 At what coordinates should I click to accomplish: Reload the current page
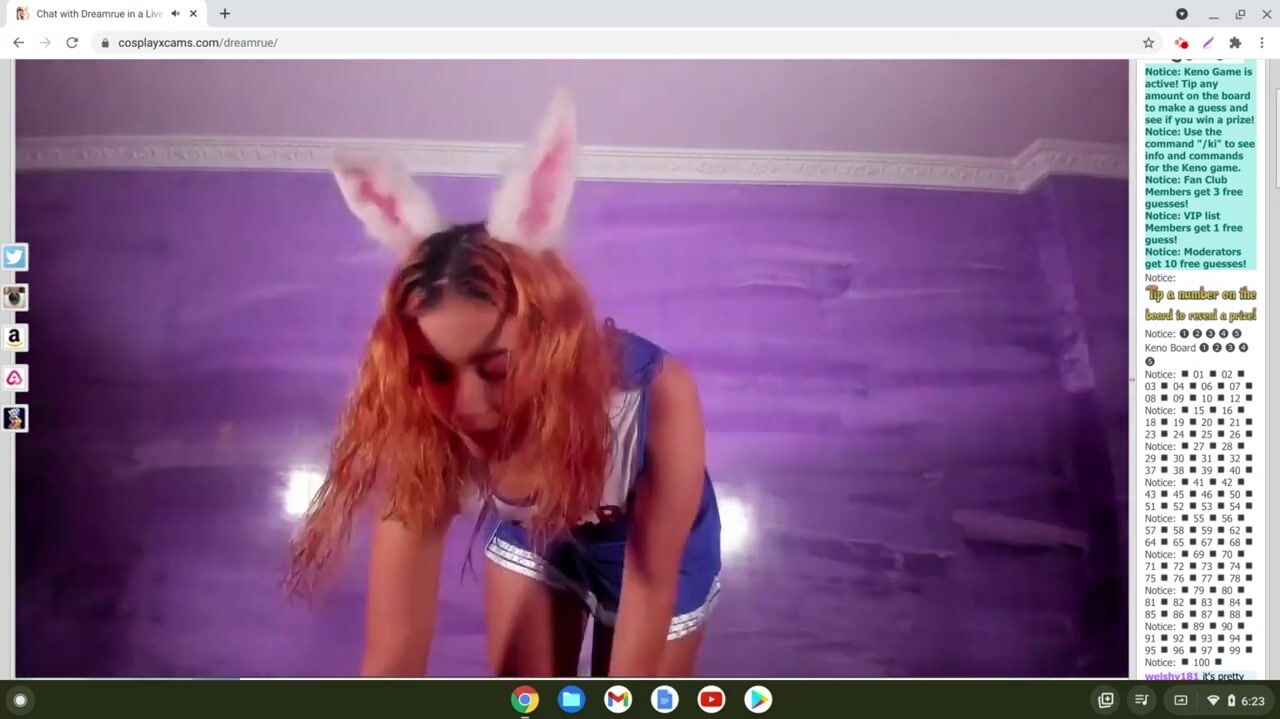72,43
